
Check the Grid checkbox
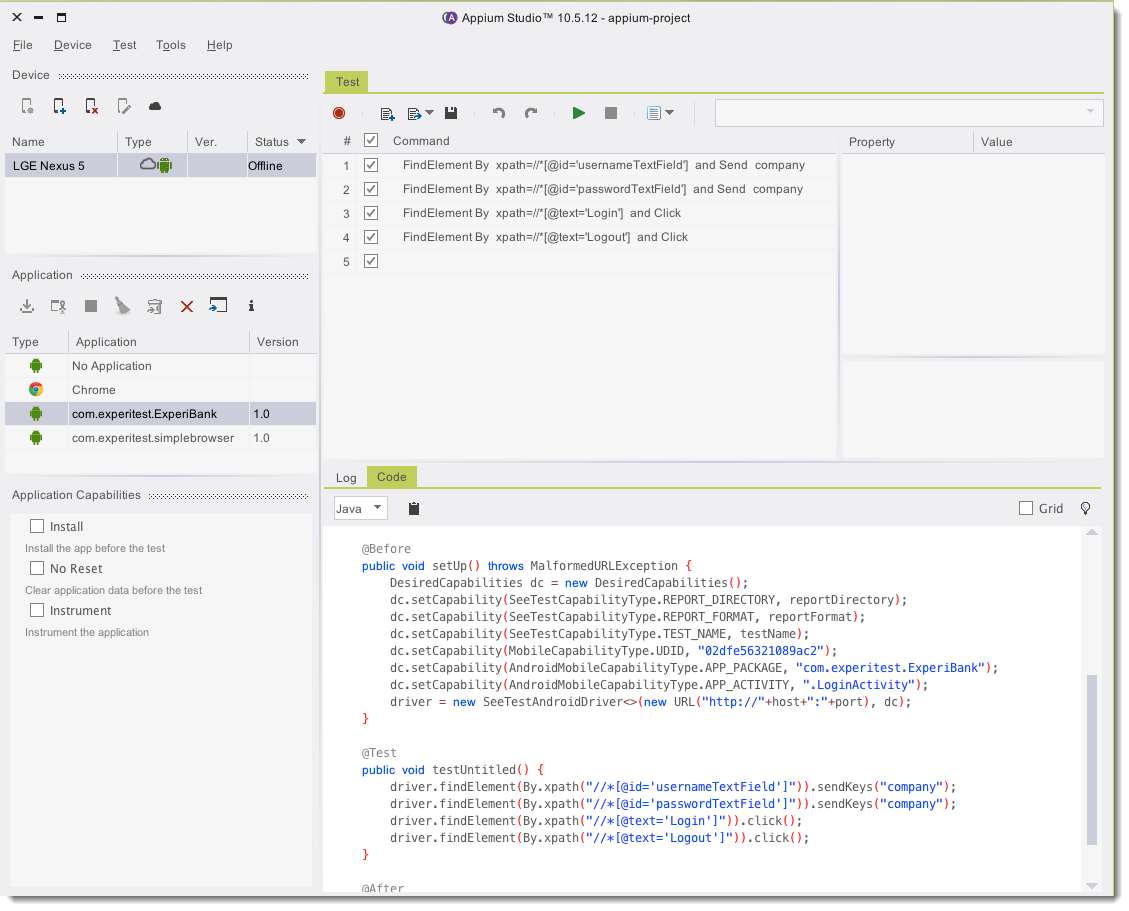(1025, 509)
